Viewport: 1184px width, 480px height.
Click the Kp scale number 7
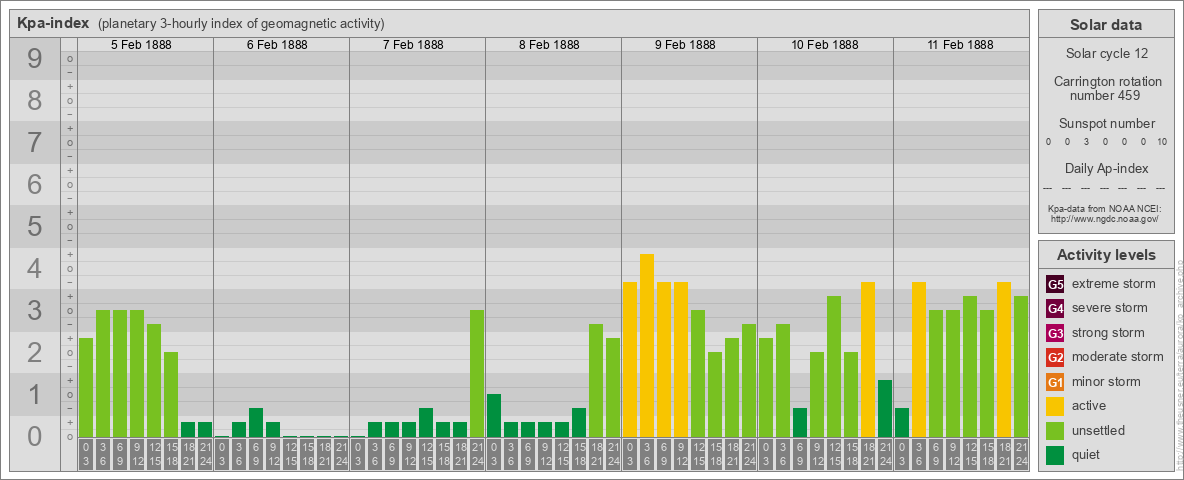[x=34, y=142]
